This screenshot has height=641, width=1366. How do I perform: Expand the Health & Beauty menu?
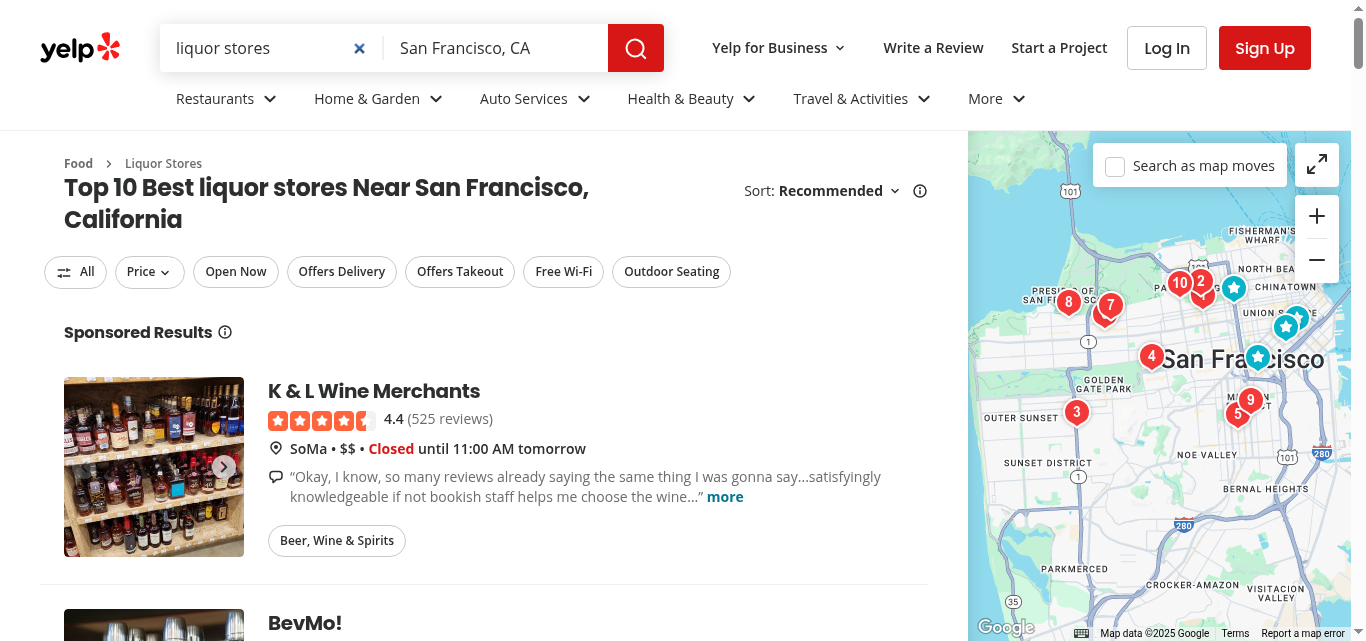coord(691,99)
